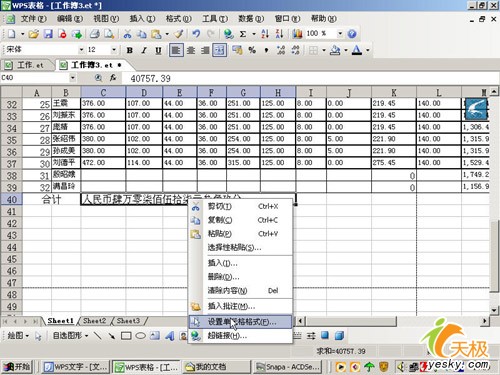Open the font size dropdown
Viewport: 500px width, 375px height.
click(x=114, y=50)
